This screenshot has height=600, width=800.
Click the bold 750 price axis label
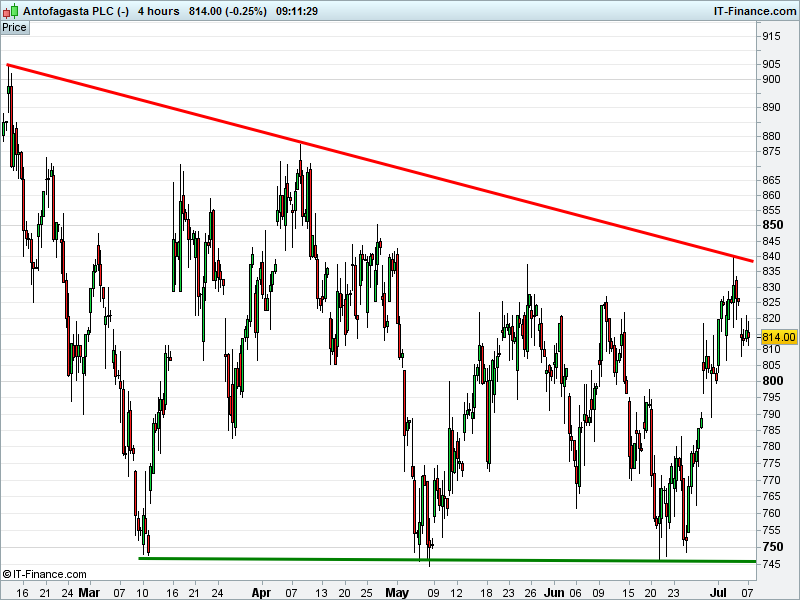tap(772, 546)
